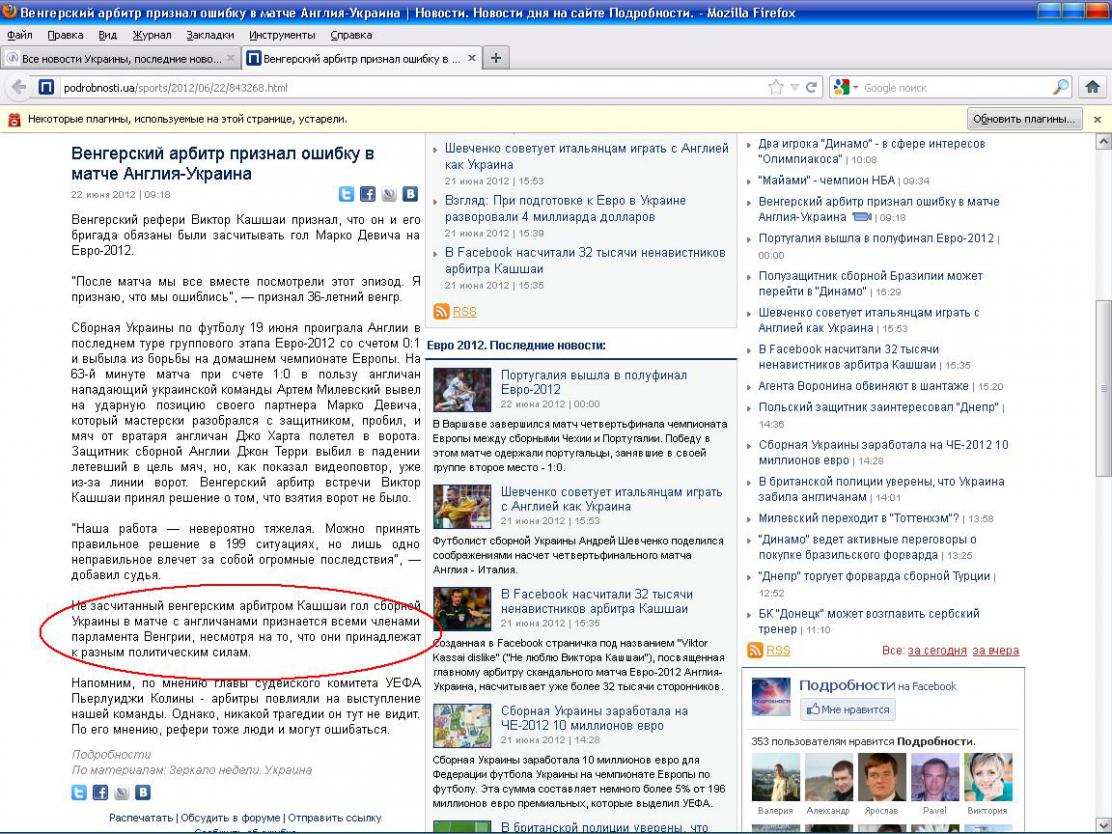
Task: Switch to 'Все новости Украины' tab
Action: point(121,58)
